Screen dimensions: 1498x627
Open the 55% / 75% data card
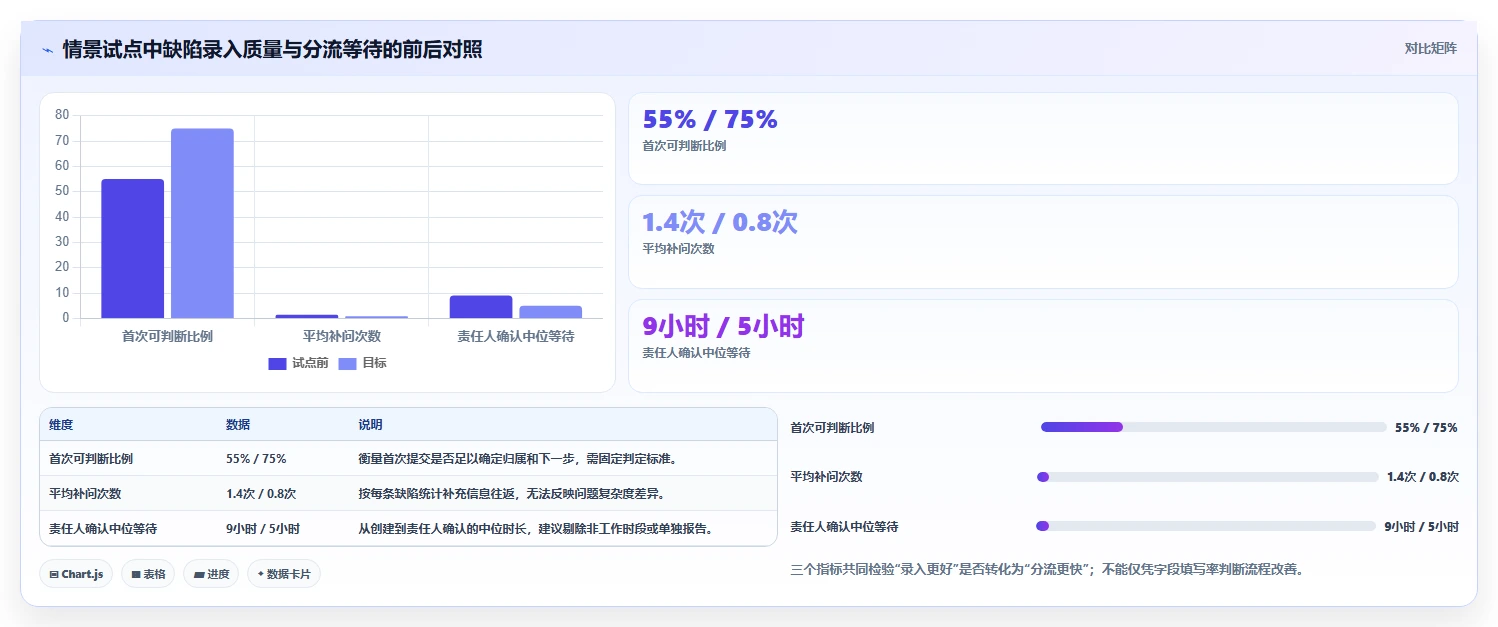tap(1043, 139)
